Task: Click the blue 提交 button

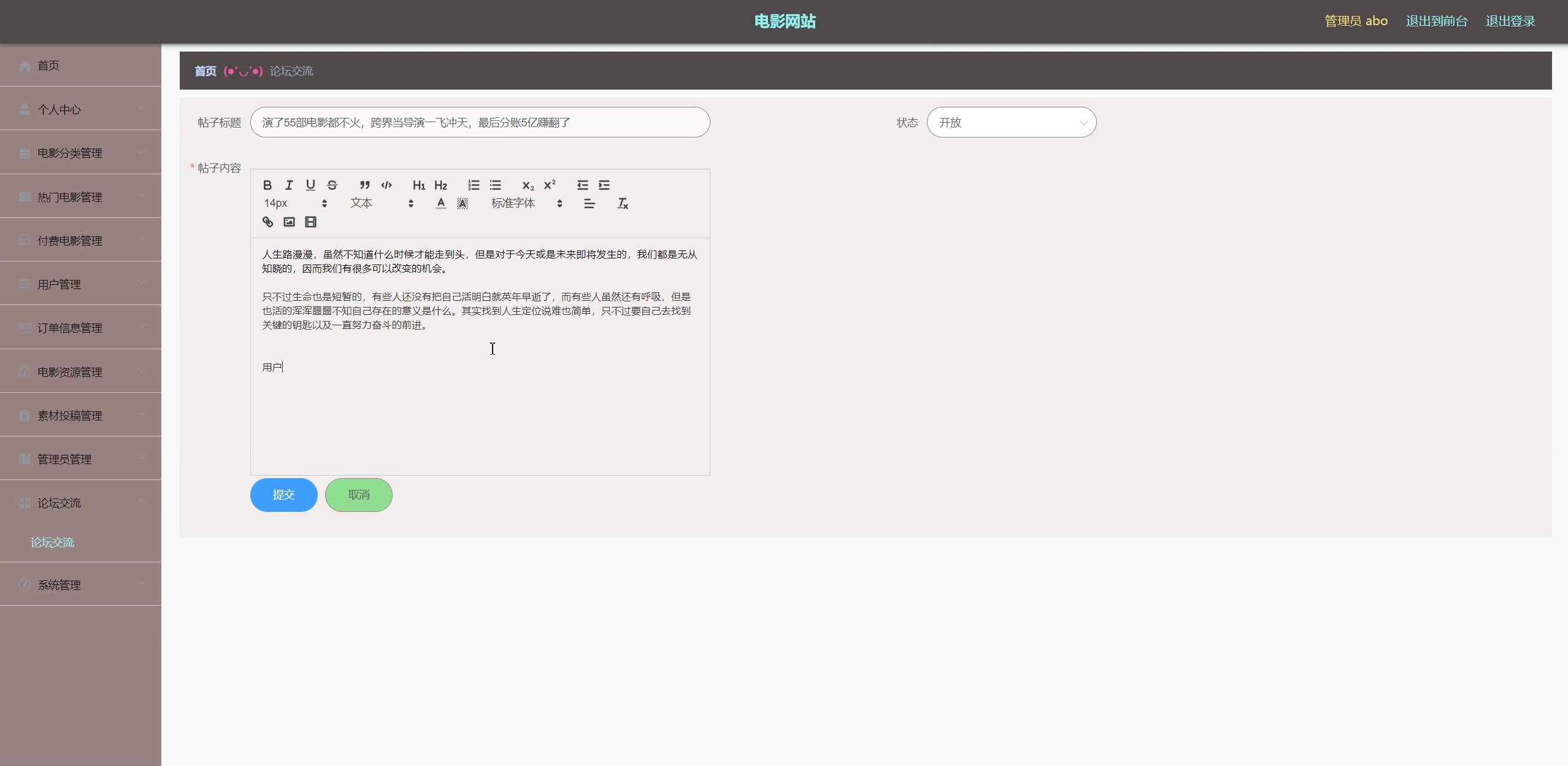Action: [x=283, y=495]
